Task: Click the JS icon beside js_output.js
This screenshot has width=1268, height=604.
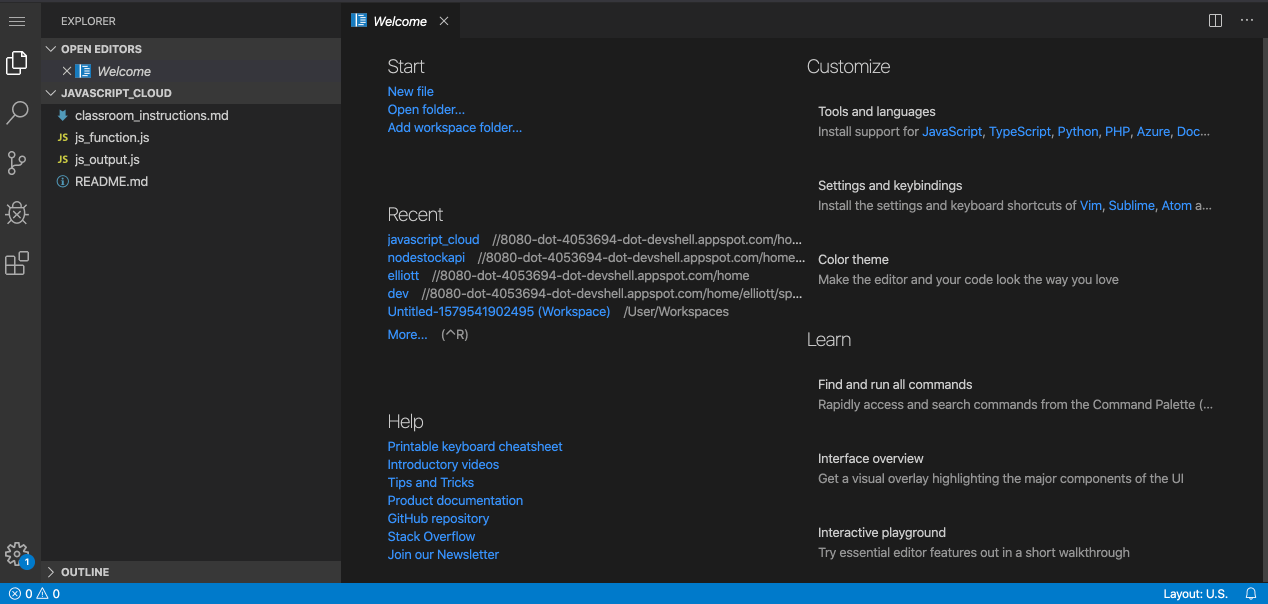Action: pos(63,159)
